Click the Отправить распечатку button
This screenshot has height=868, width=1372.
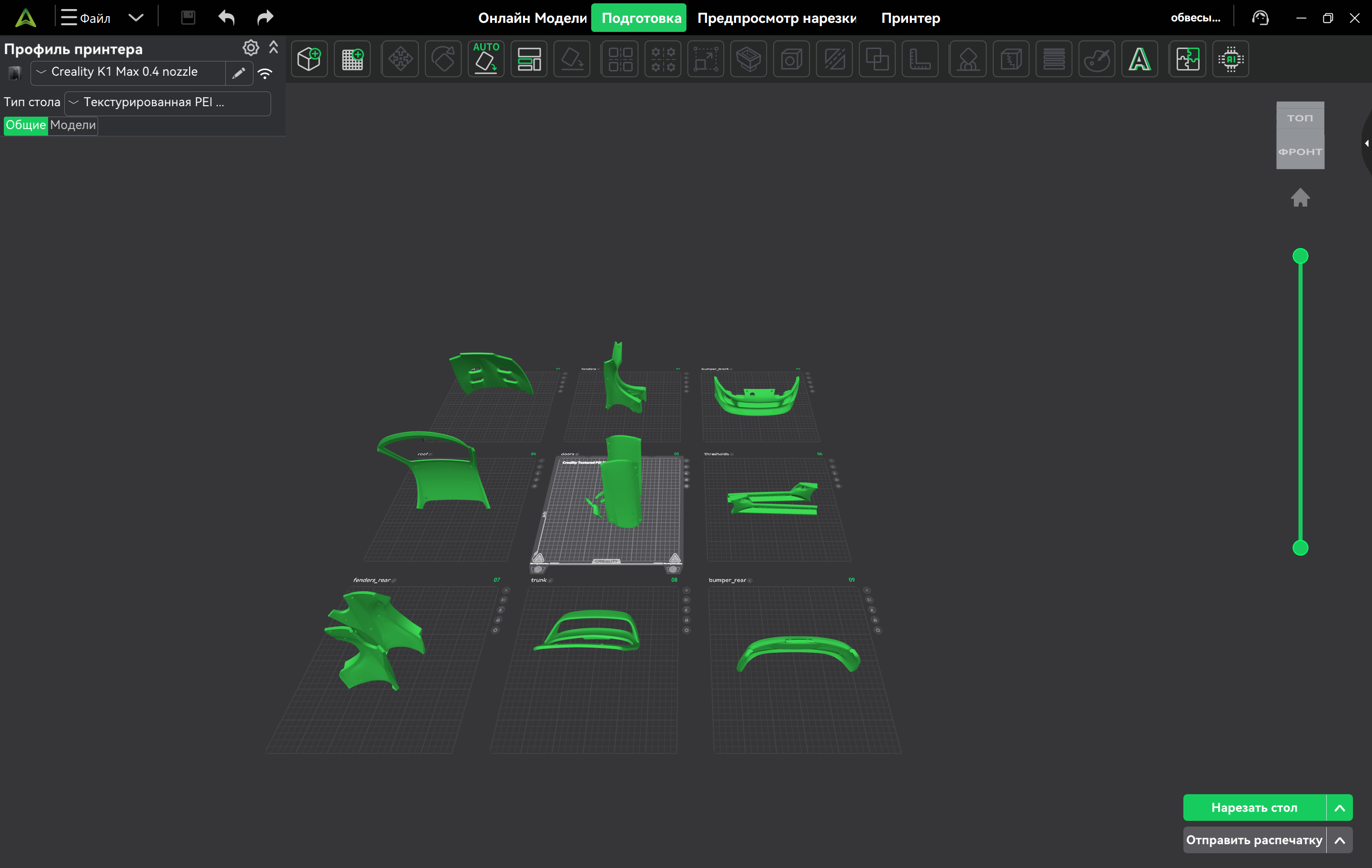click(x=1253, y=840)
